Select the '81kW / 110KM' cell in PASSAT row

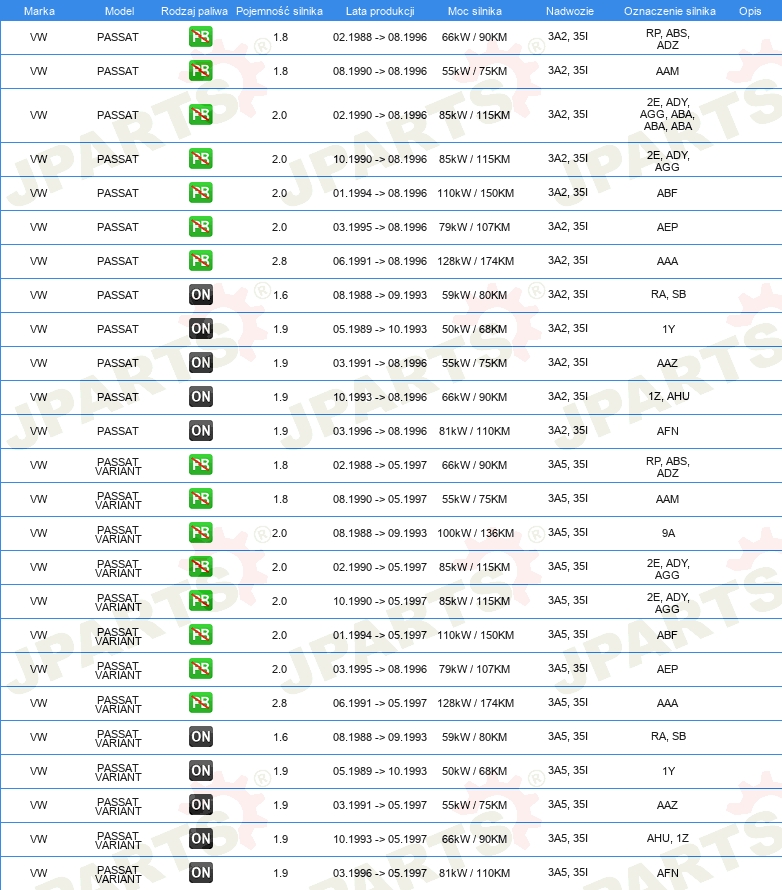[x=474, y=431]
